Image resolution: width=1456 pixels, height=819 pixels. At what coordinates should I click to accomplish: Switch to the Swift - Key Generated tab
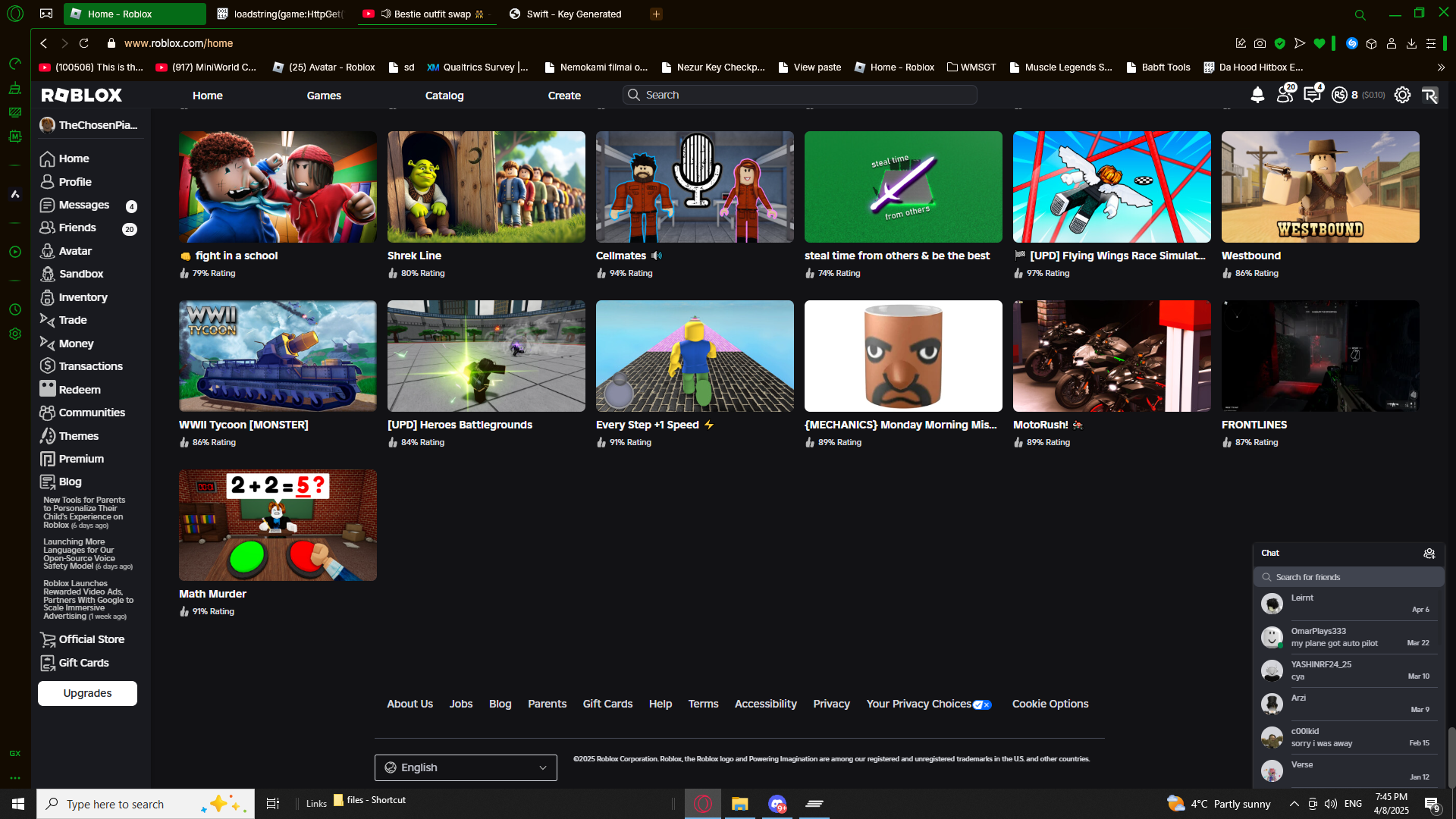pyautogui.click(x=573, y=14)
